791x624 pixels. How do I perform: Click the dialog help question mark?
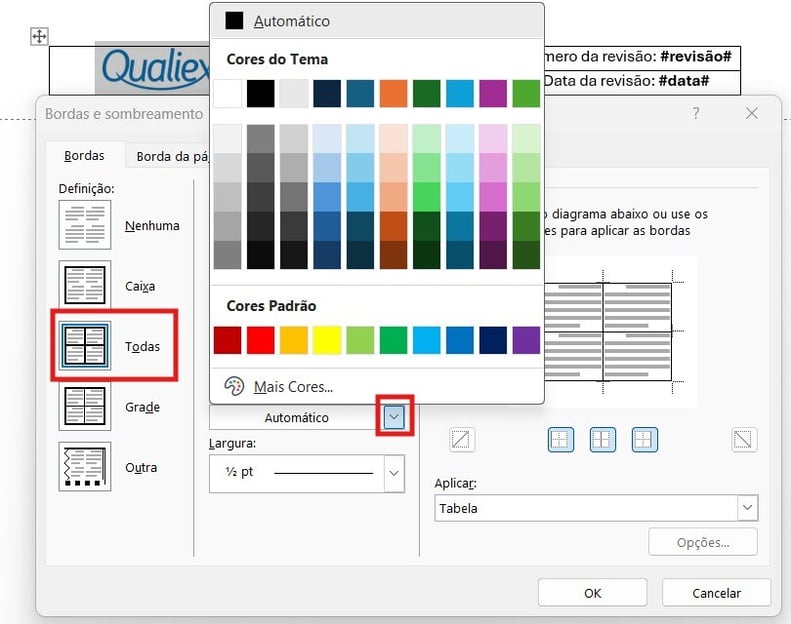point(696,114)
